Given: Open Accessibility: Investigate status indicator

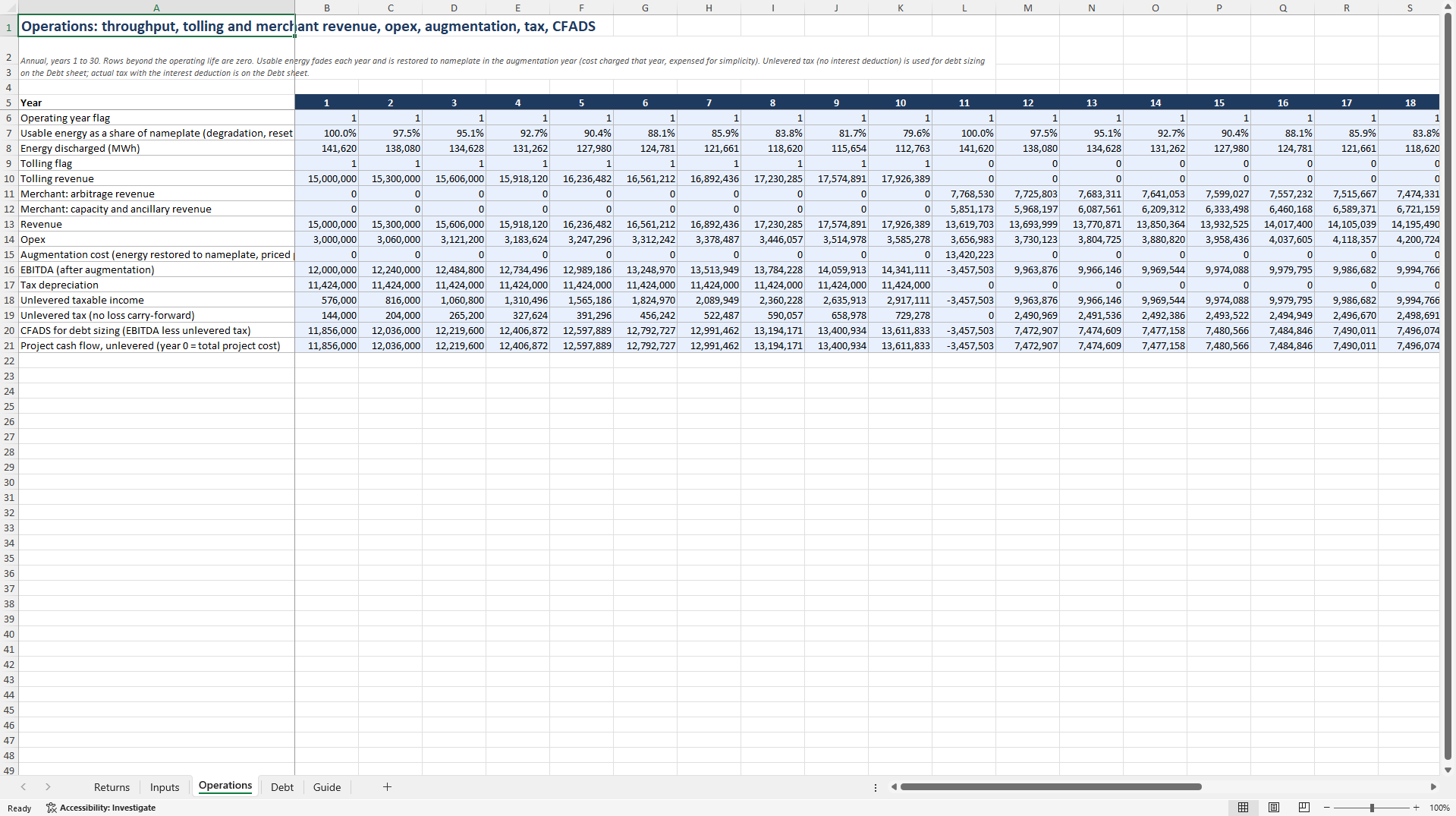Looking at the screenshot, I should 101,808.
